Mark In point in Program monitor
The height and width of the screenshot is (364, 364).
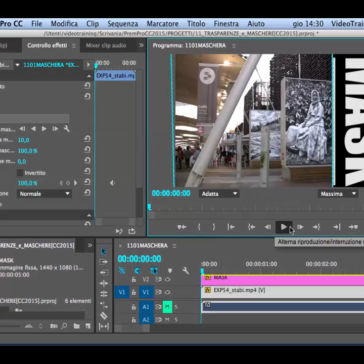click(x=199, y=227)
